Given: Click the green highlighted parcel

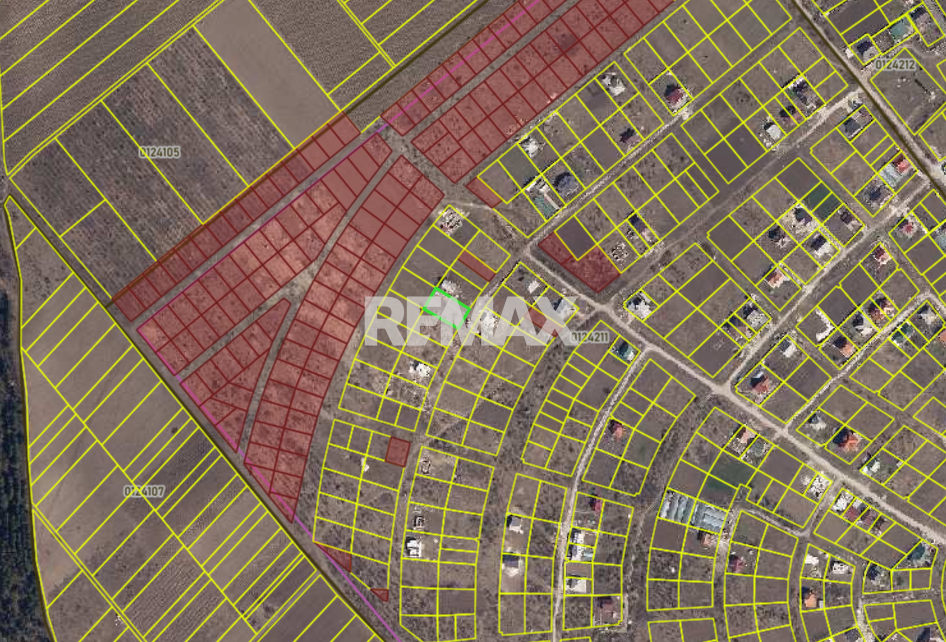Looking at the screenshot, I should coord(447,307).
